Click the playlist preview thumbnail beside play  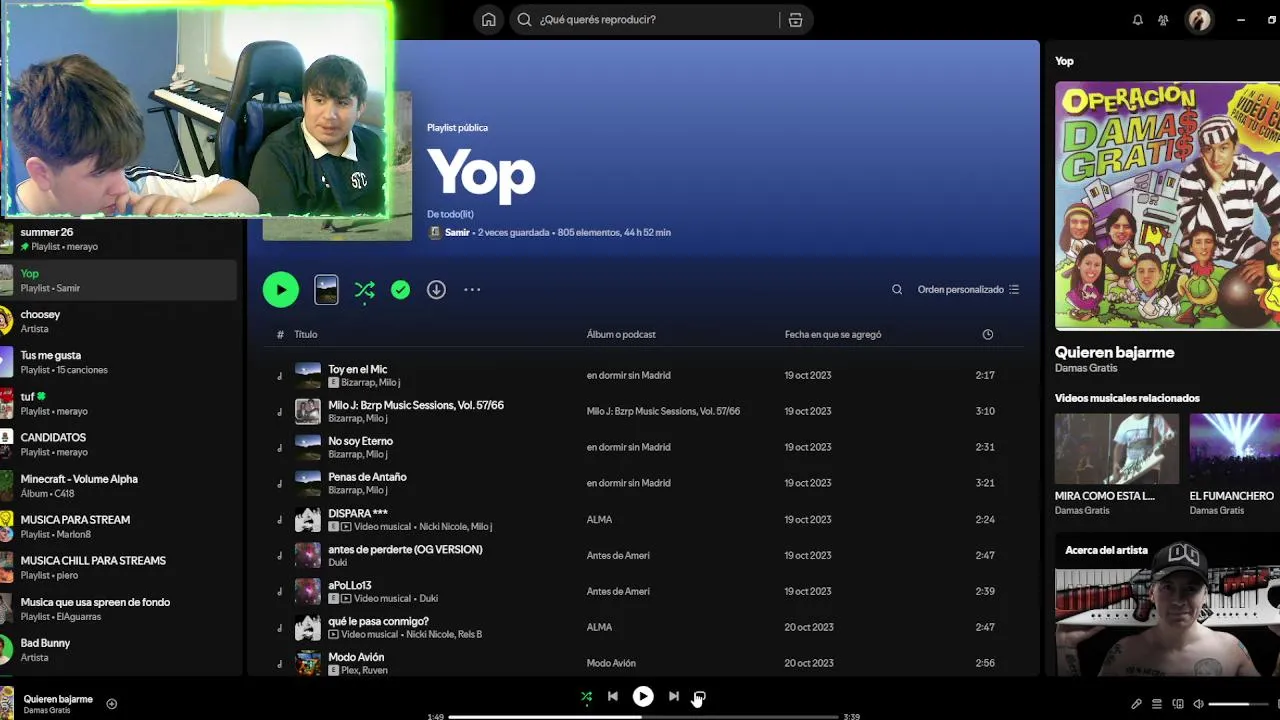(326, 290)
